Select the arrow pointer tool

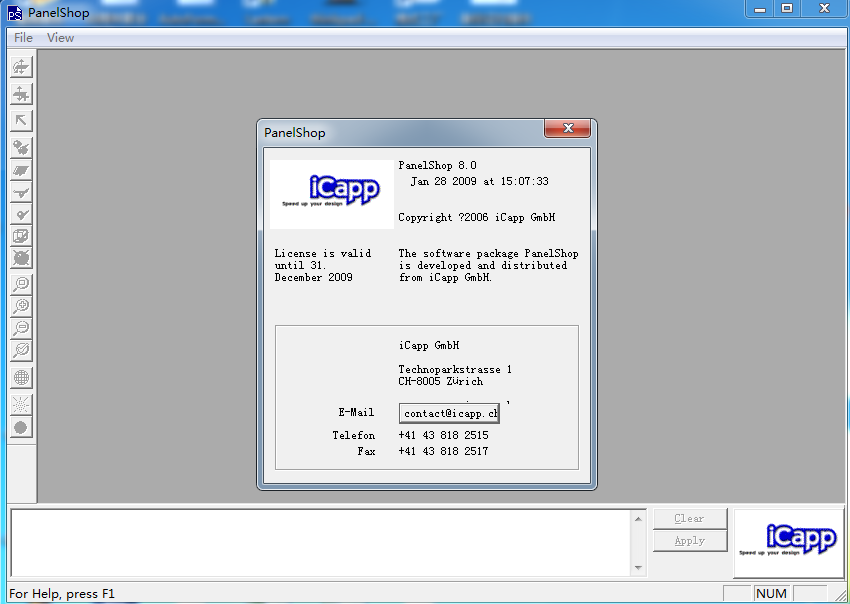(x=21, y=120)
